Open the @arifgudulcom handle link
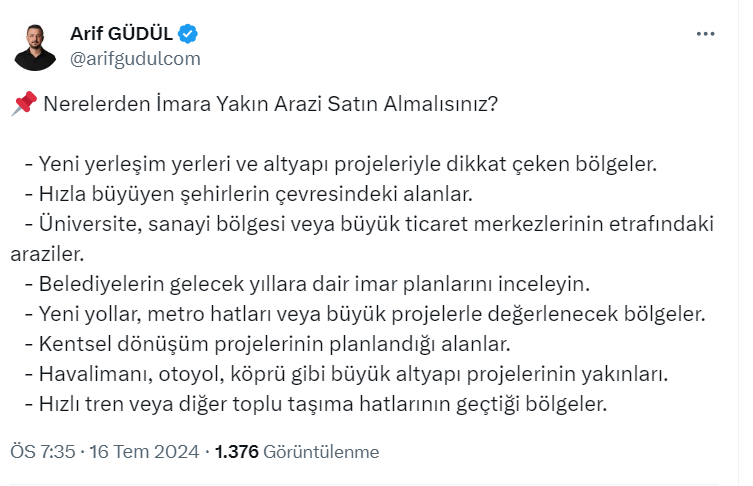Viewport: 753px width, 486px height. 135,58
